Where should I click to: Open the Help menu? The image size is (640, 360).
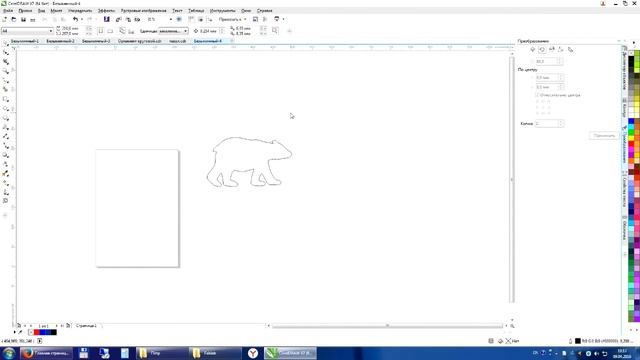[264, 11]
